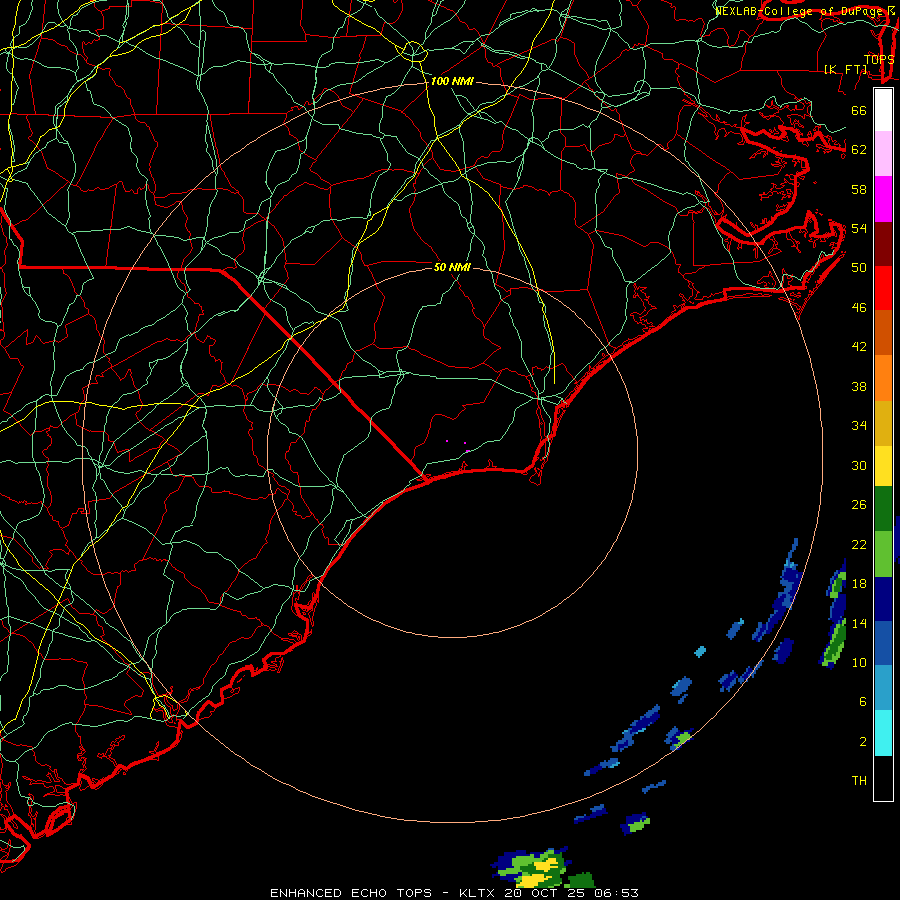Click the bright yellow legend swatch
900x900 pixels.
883,466
